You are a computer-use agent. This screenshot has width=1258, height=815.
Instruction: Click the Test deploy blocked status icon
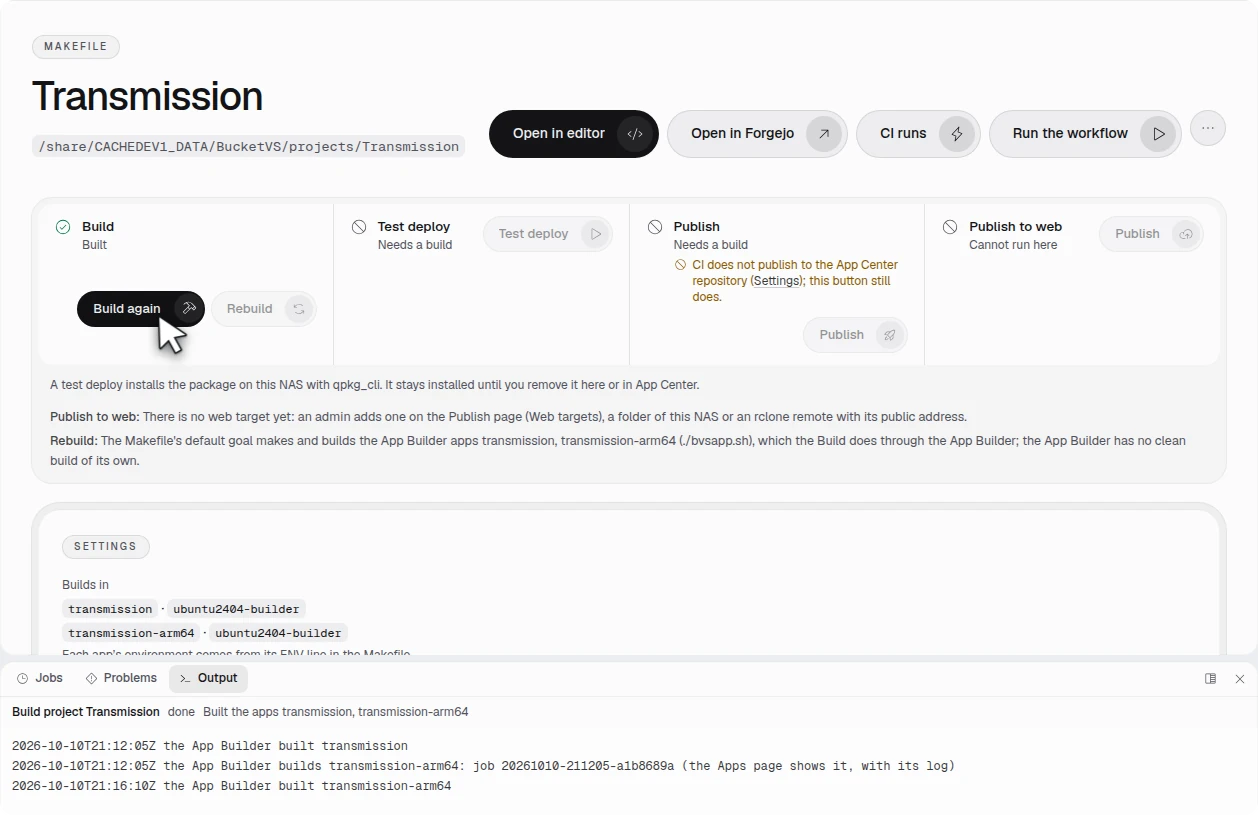[359, 227]
